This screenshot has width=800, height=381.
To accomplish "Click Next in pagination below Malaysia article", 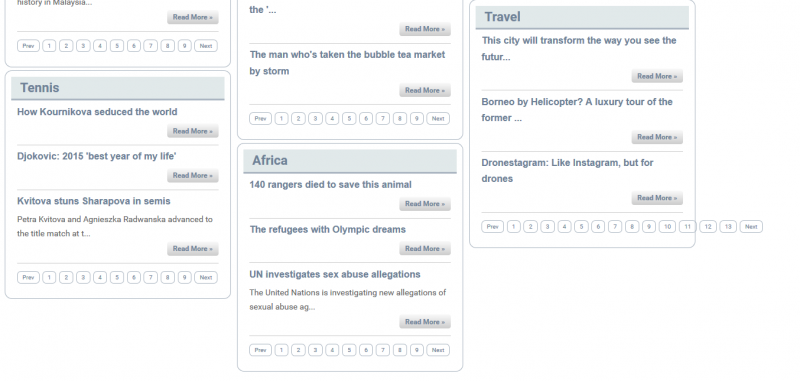I will [x=206, y=46].
